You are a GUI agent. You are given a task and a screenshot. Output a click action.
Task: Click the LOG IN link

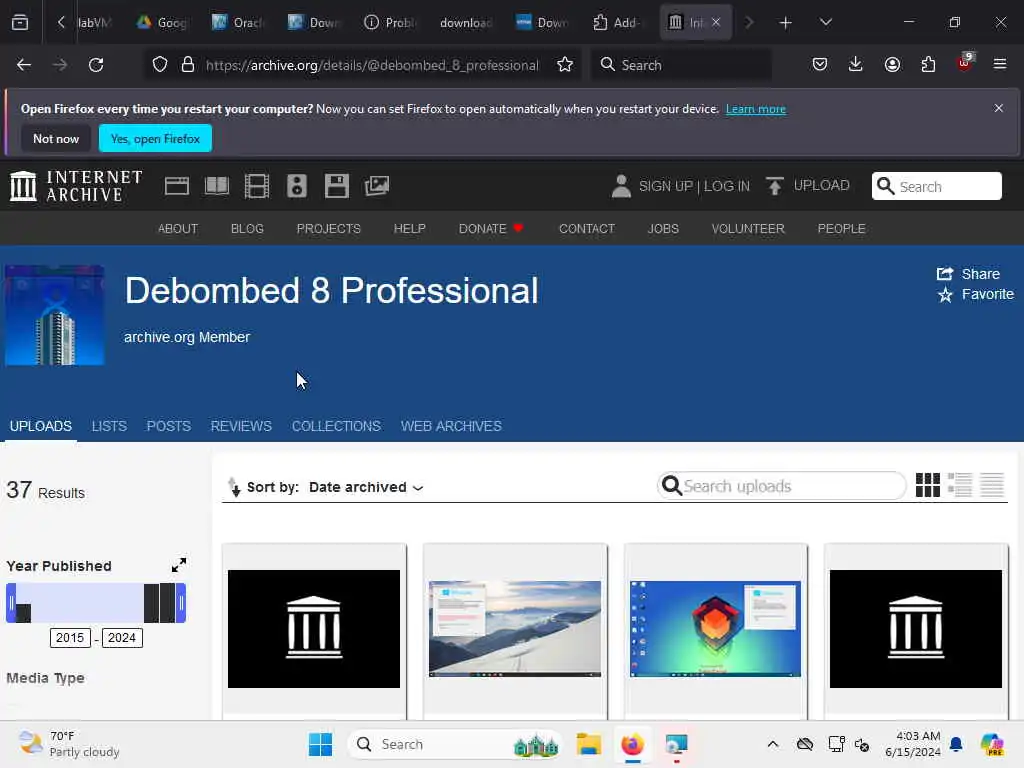point(727,187)
